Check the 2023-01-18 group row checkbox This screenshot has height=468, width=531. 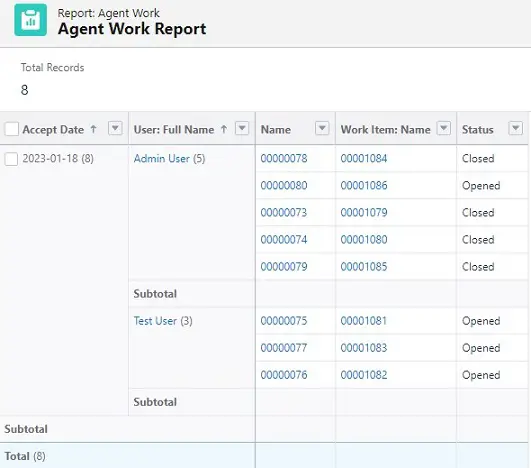click(11, 159)
